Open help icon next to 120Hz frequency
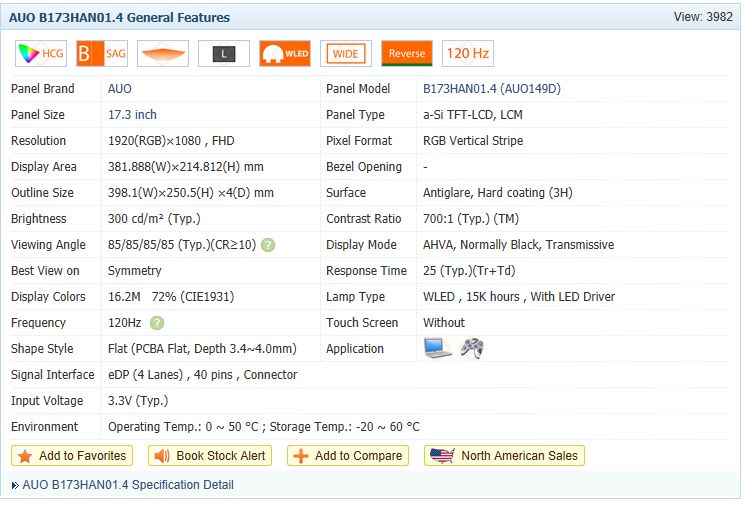747x505 pixels. point(157,323)
